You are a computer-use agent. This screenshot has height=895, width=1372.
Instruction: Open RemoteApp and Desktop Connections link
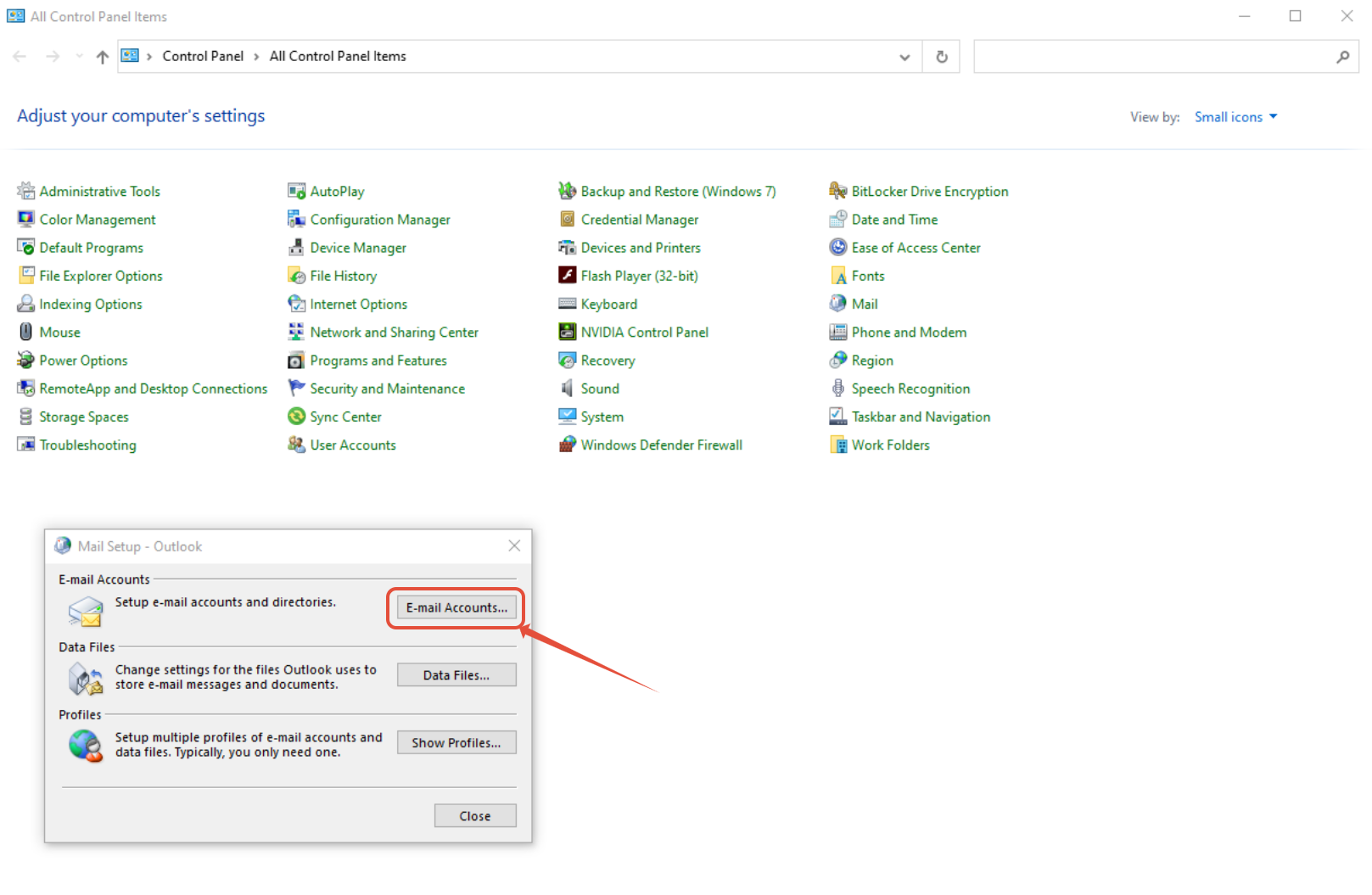click(154, 389)
